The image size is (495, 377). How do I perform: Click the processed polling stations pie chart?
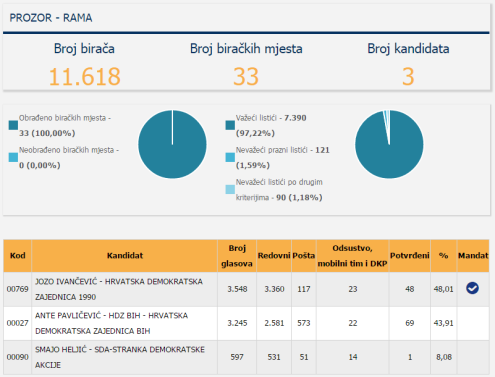click(x=172, y=144)
